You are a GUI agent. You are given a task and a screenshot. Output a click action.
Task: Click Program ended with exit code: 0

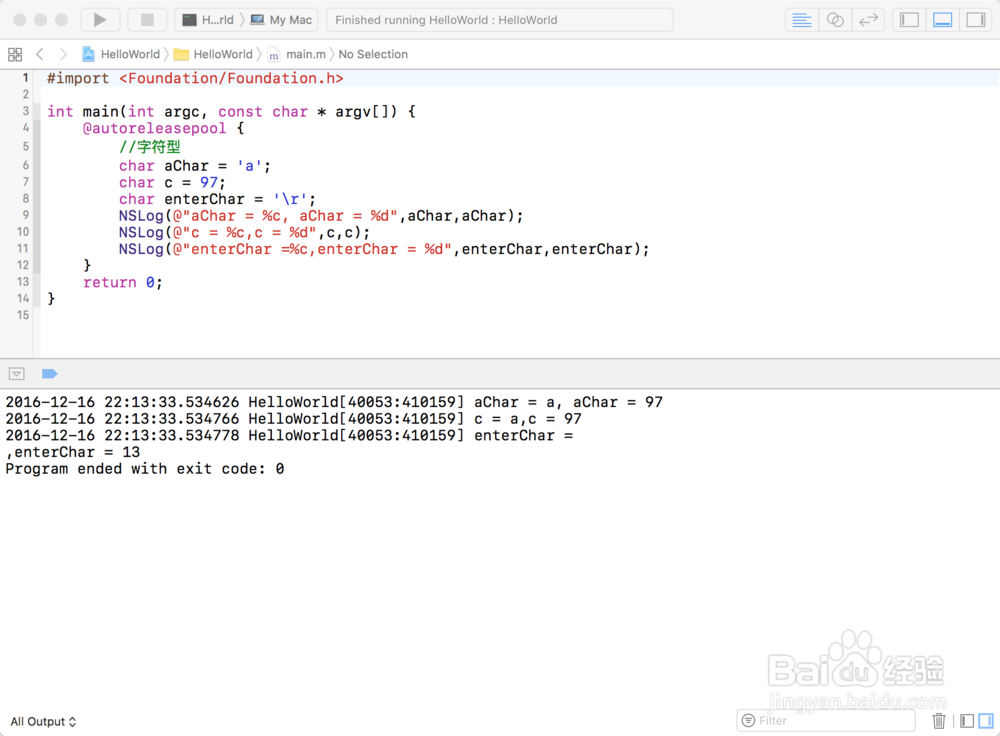[145, 469]
